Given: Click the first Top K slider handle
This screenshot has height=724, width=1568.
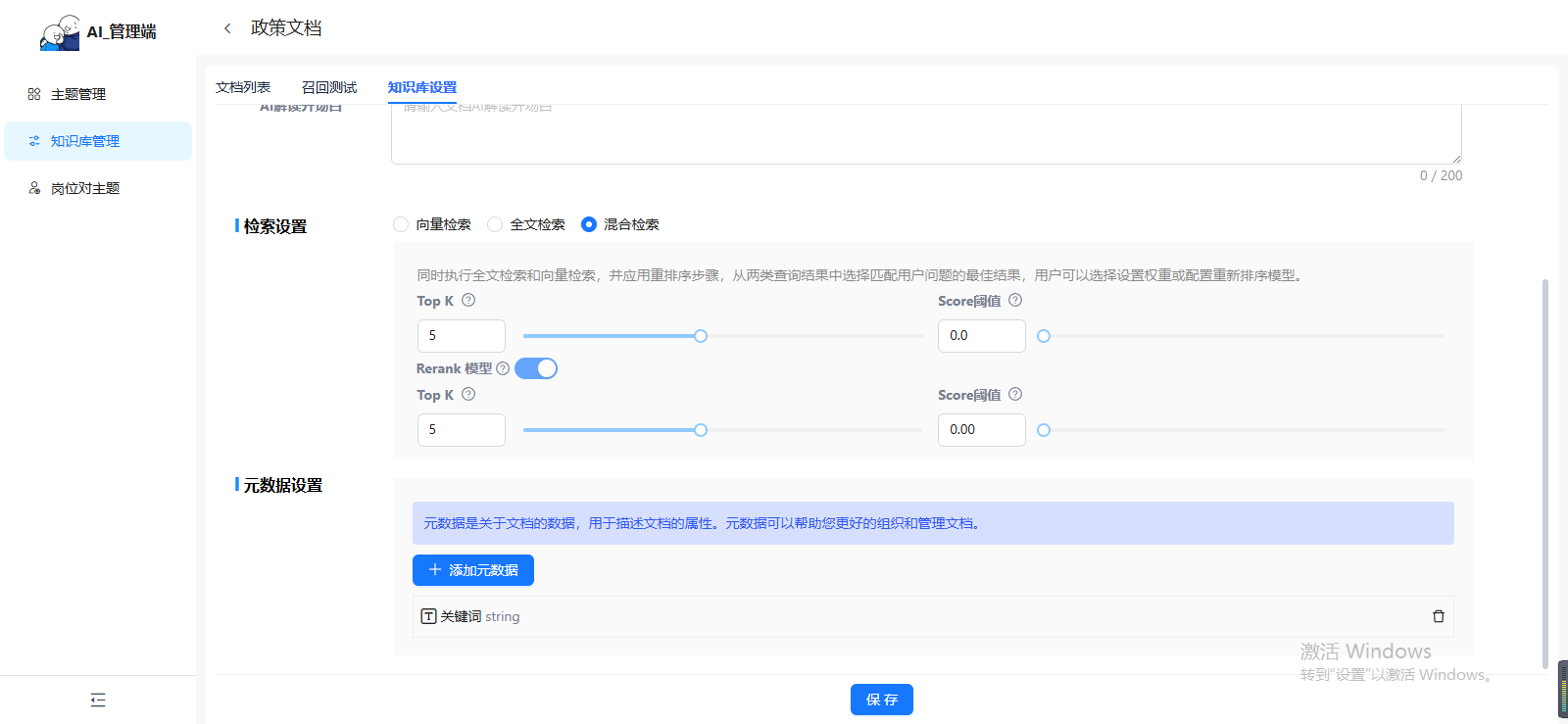Looking at the screenshot, I should [x=701, y=336].
